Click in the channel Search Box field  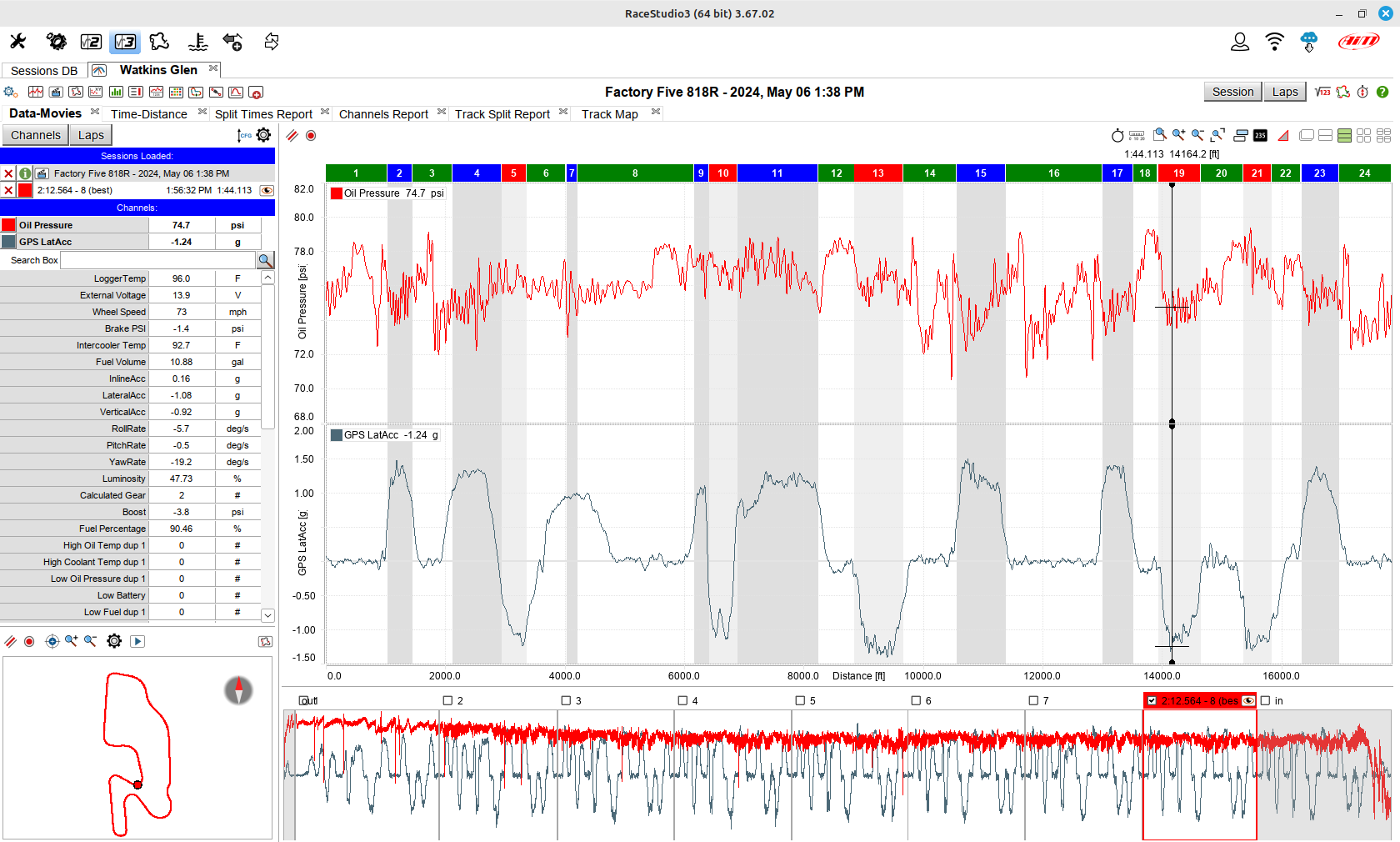coord(158,260)
